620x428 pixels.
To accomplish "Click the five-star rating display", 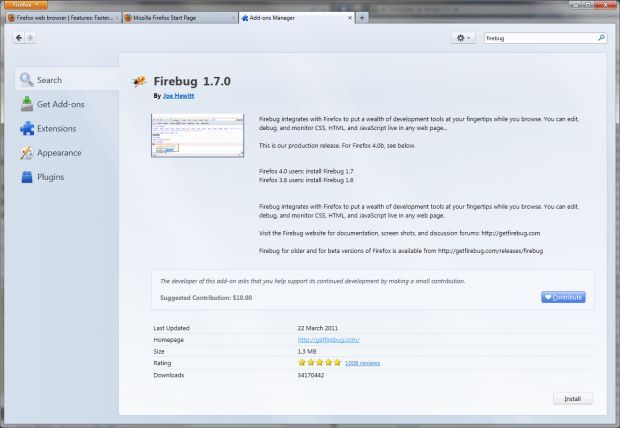I will [319, 363].
